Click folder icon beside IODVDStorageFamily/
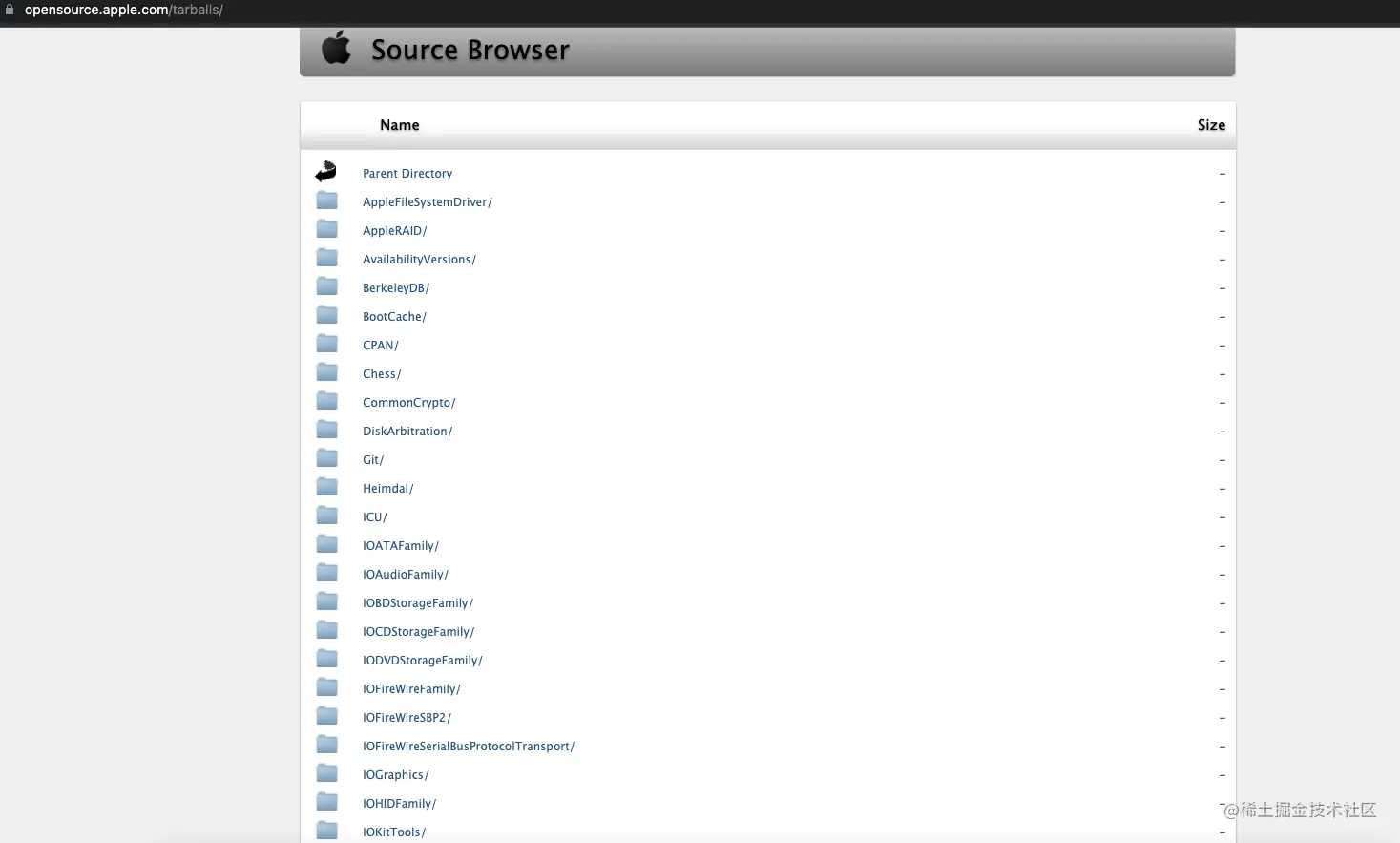Screen dimensions: 1400x843 click(x=326, y=659)
